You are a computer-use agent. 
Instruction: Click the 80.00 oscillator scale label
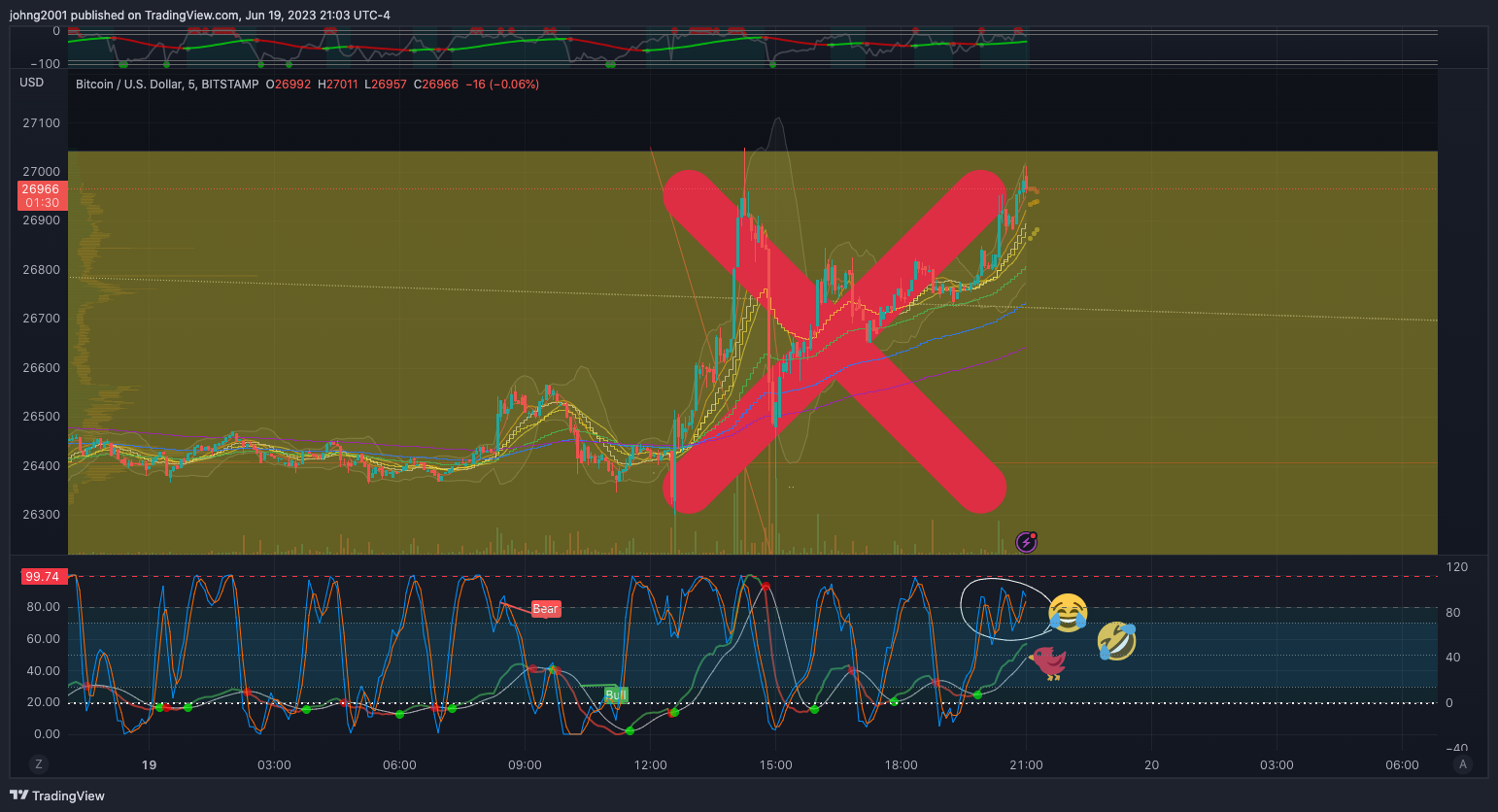pos(43,607)
